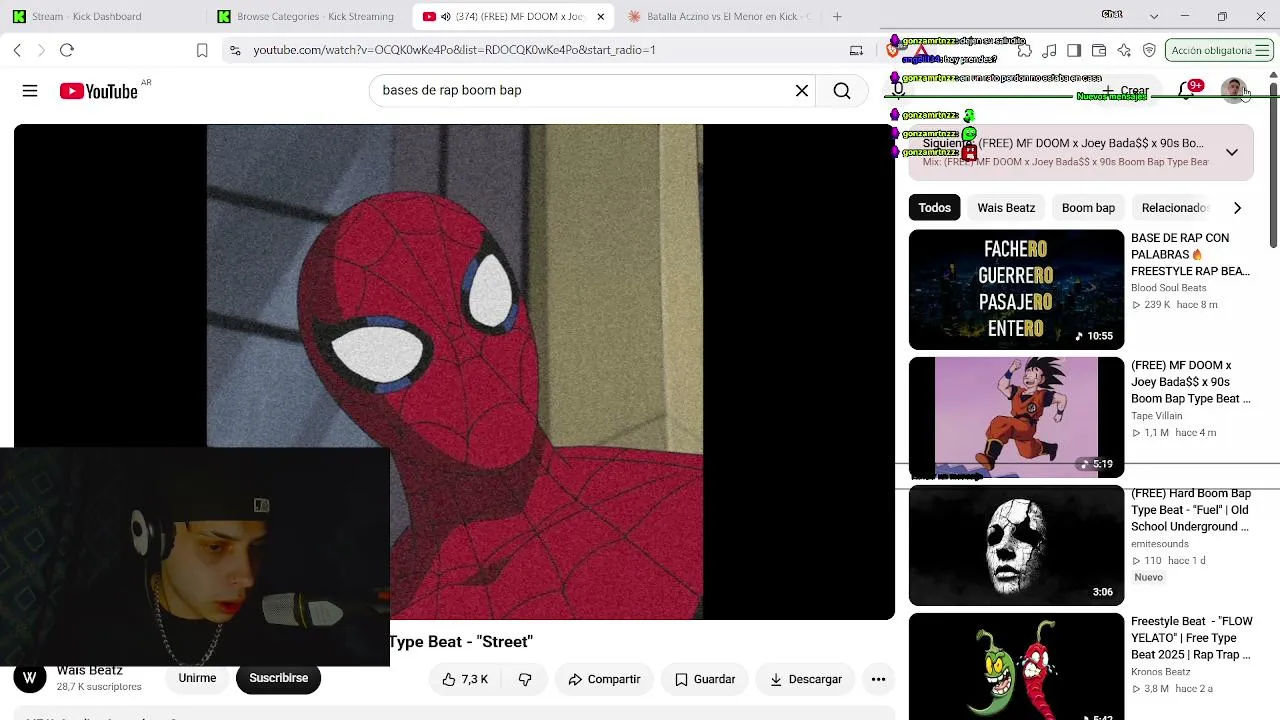Open site information icon in address bar
1280x720 pixels.
[x=235, y=50]
